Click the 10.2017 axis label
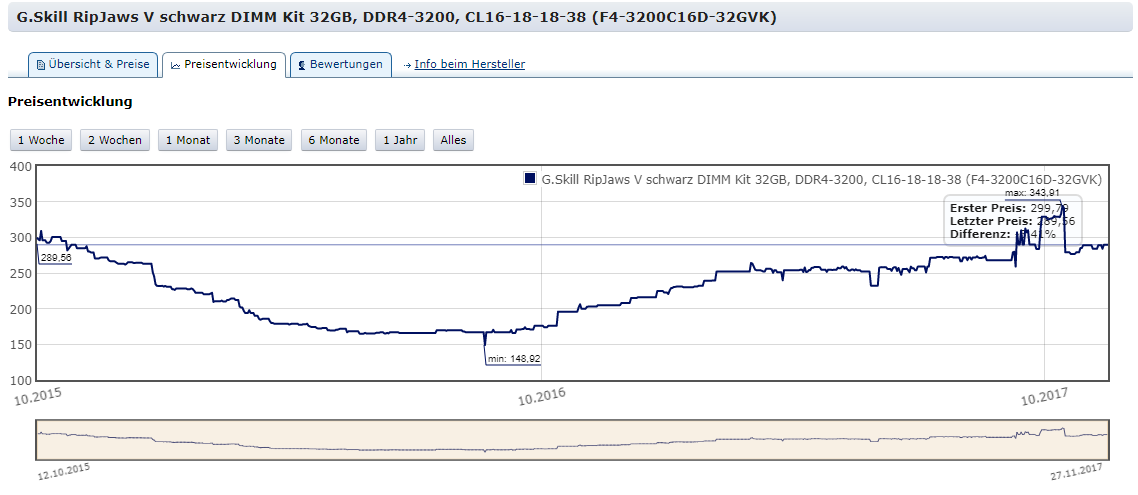Screen dimensions: 1138x495 coord(1046,396)
